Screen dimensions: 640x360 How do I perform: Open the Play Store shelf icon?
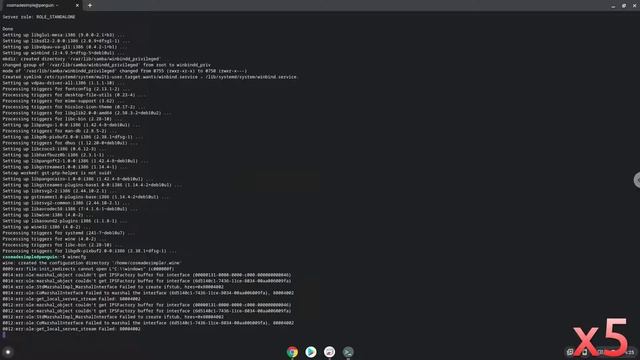[x=311, y=352]
